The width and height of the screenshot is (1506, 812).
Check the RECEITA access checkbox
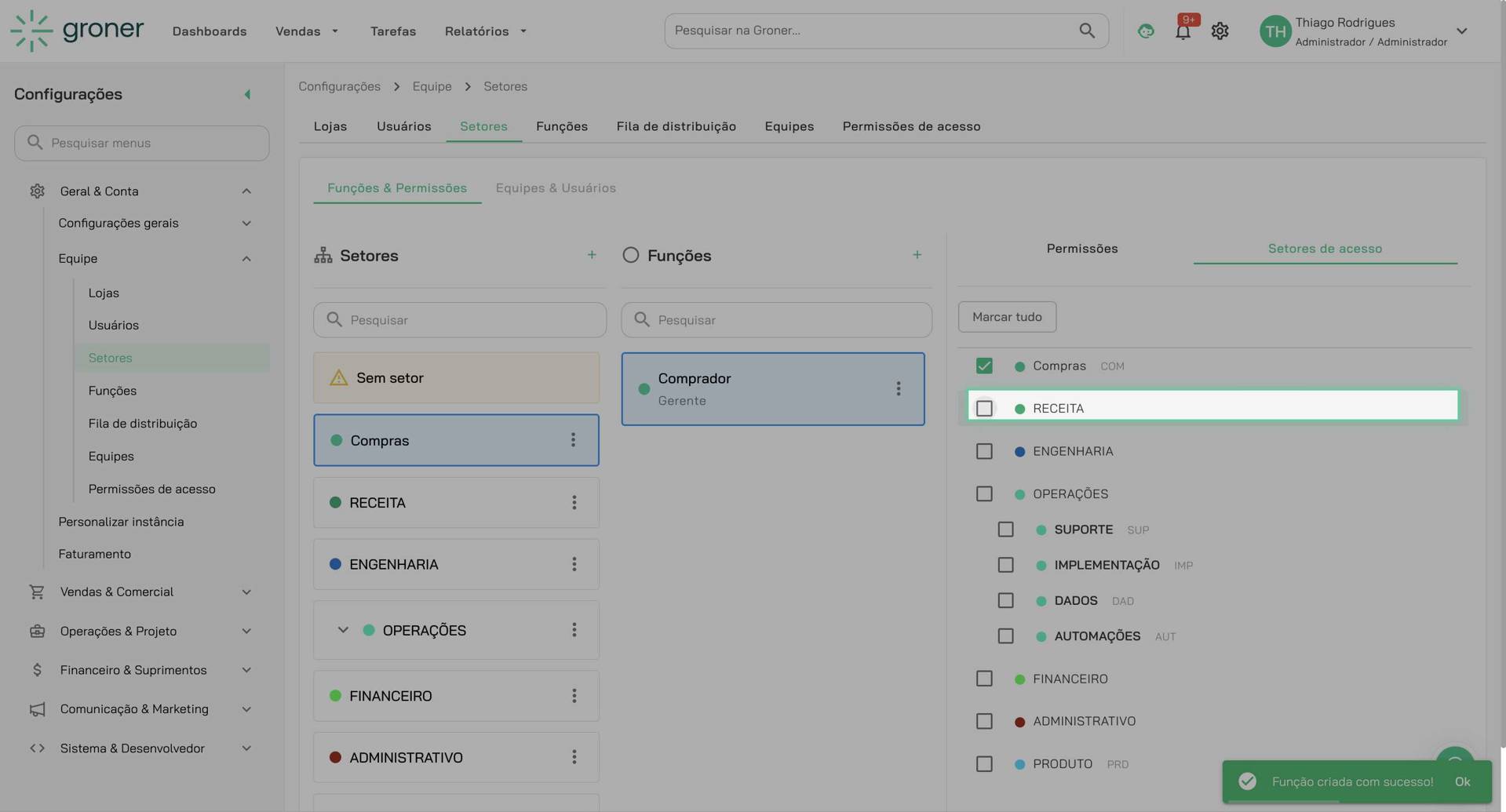click(x=983, y=408)
